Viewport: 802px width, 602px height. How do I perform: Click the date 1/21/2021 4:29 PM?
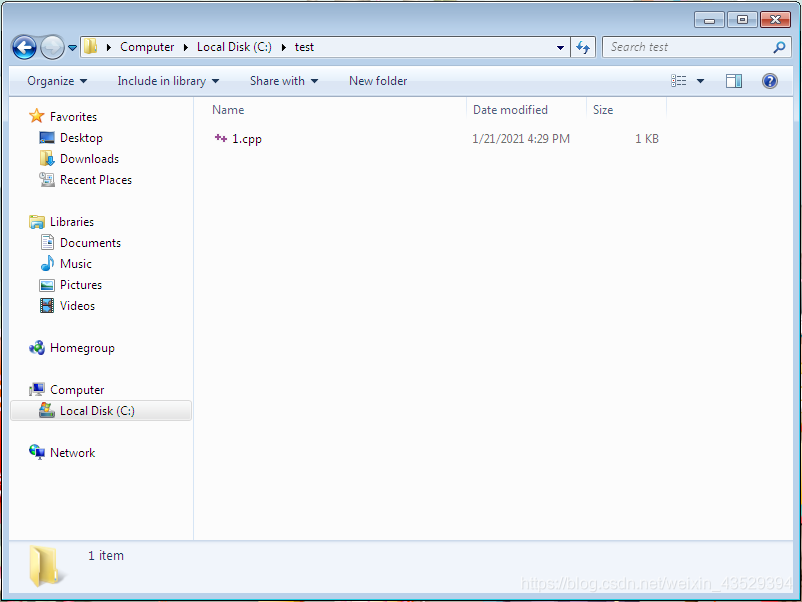point(521,139)
